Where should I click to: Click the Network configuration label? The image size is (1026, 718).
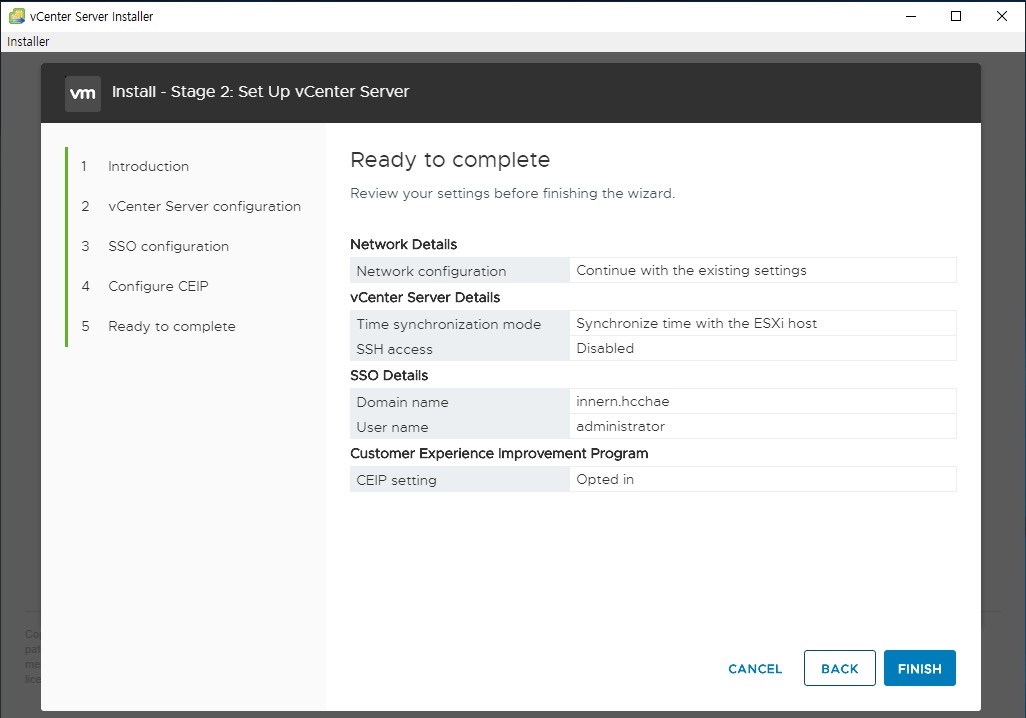click(x=431, y=271)
